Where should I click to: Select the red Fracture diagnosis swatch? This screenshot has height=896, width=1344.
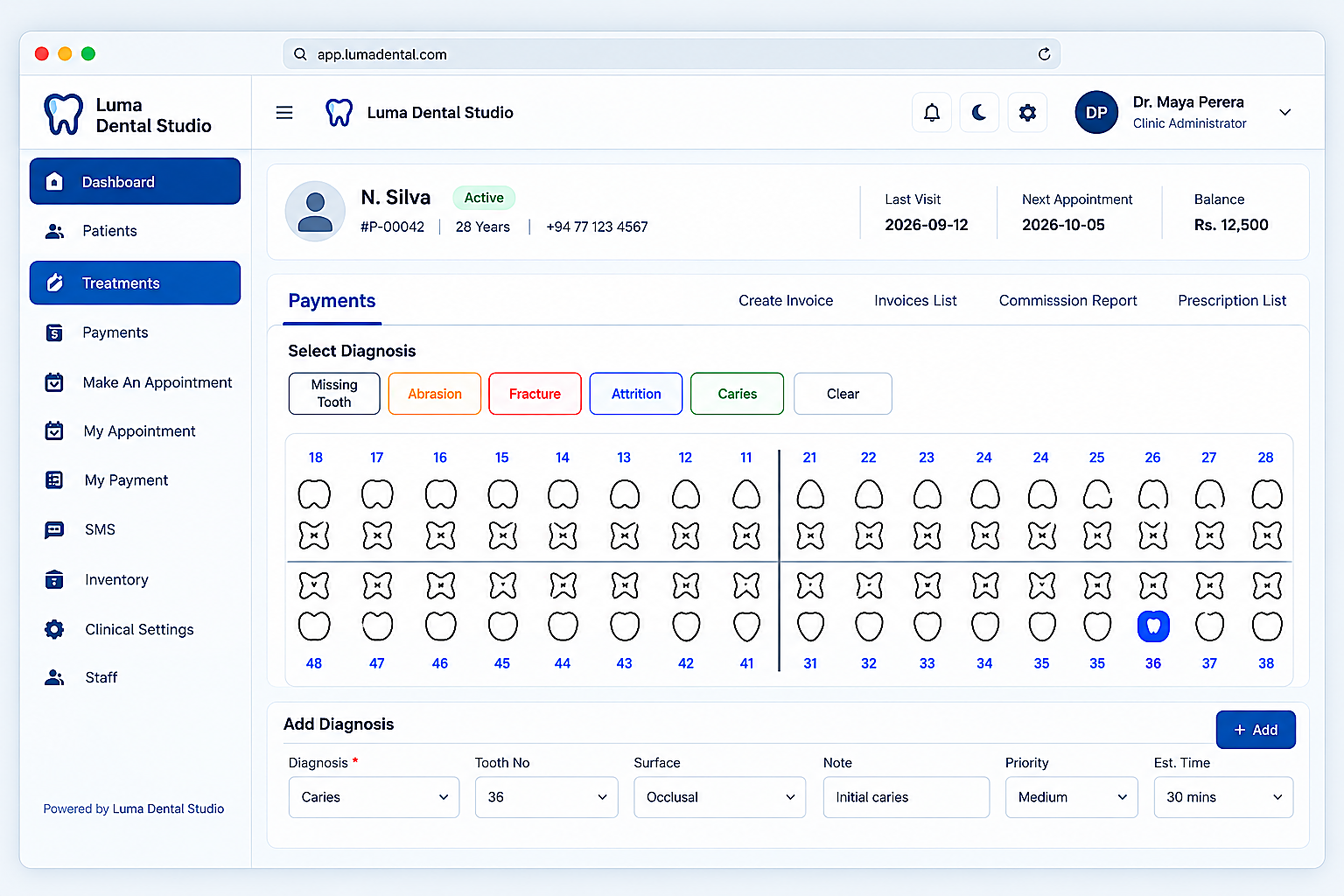click(535, 394)
